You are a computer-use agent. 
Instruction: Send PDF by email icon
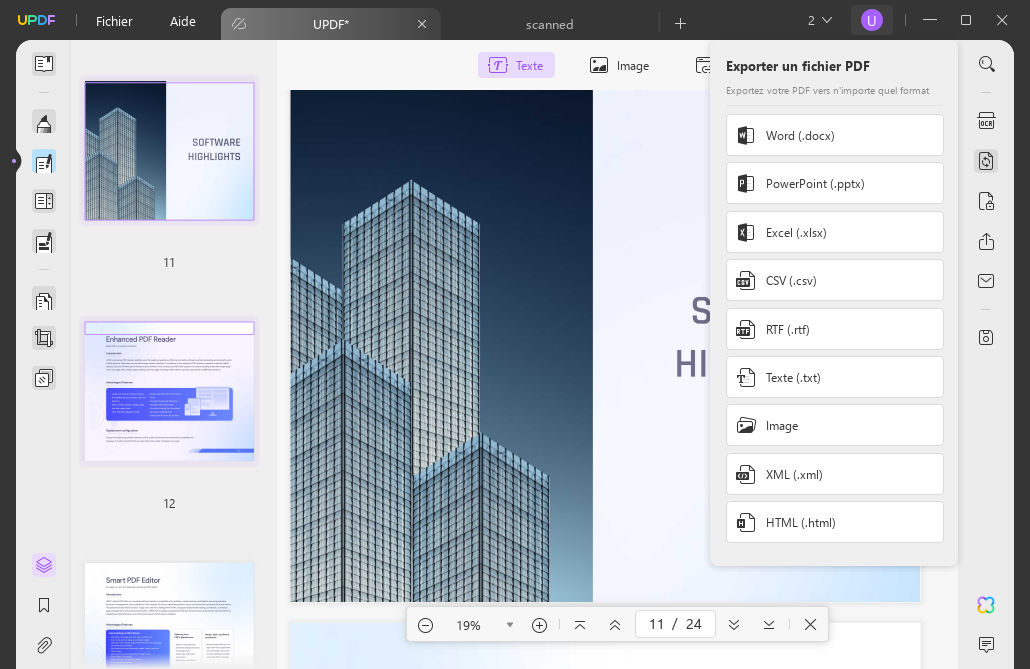[986, 281]
